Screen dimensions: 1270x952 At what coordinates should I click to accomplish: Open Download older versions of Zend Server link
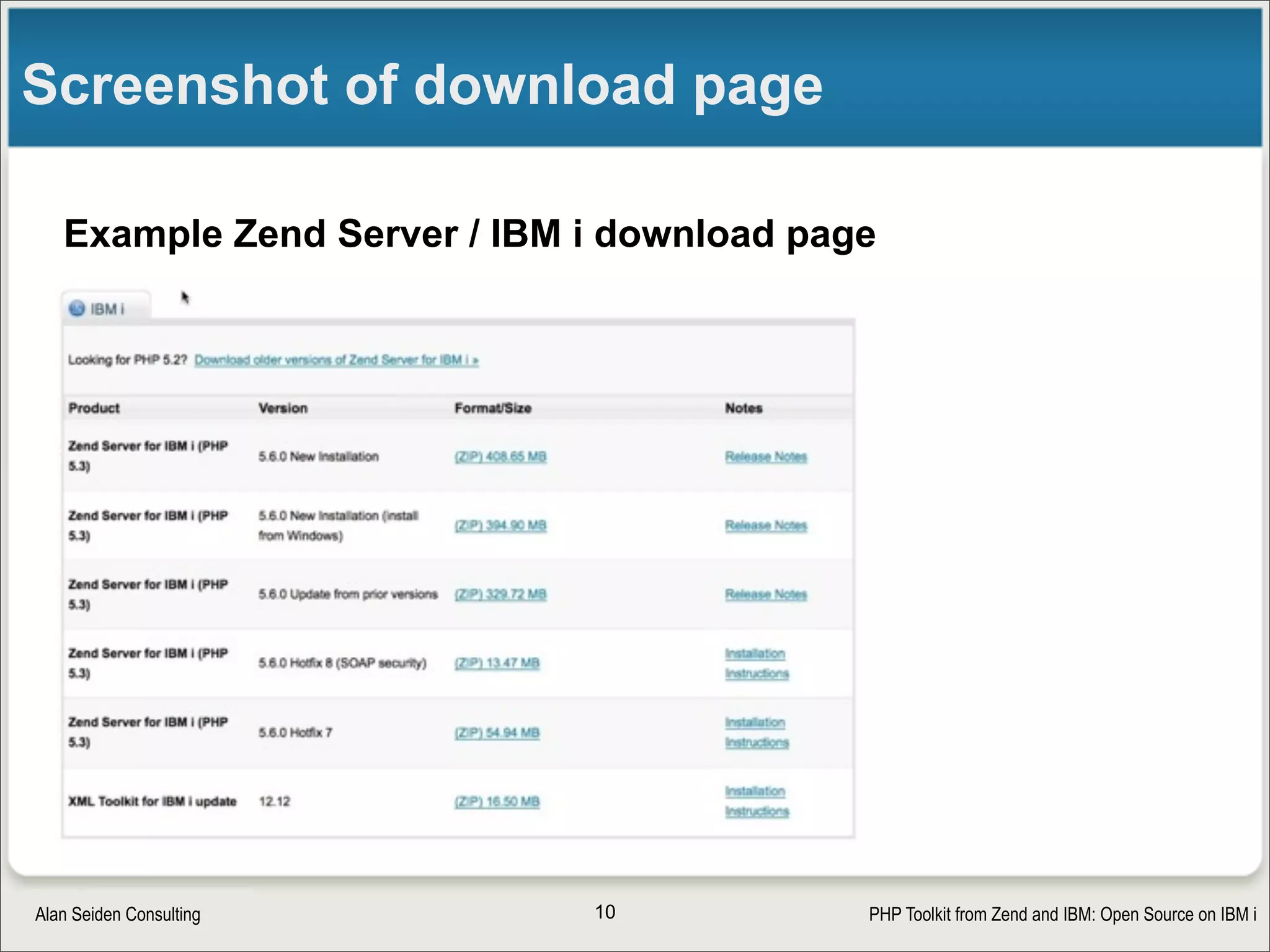[337, 360]
